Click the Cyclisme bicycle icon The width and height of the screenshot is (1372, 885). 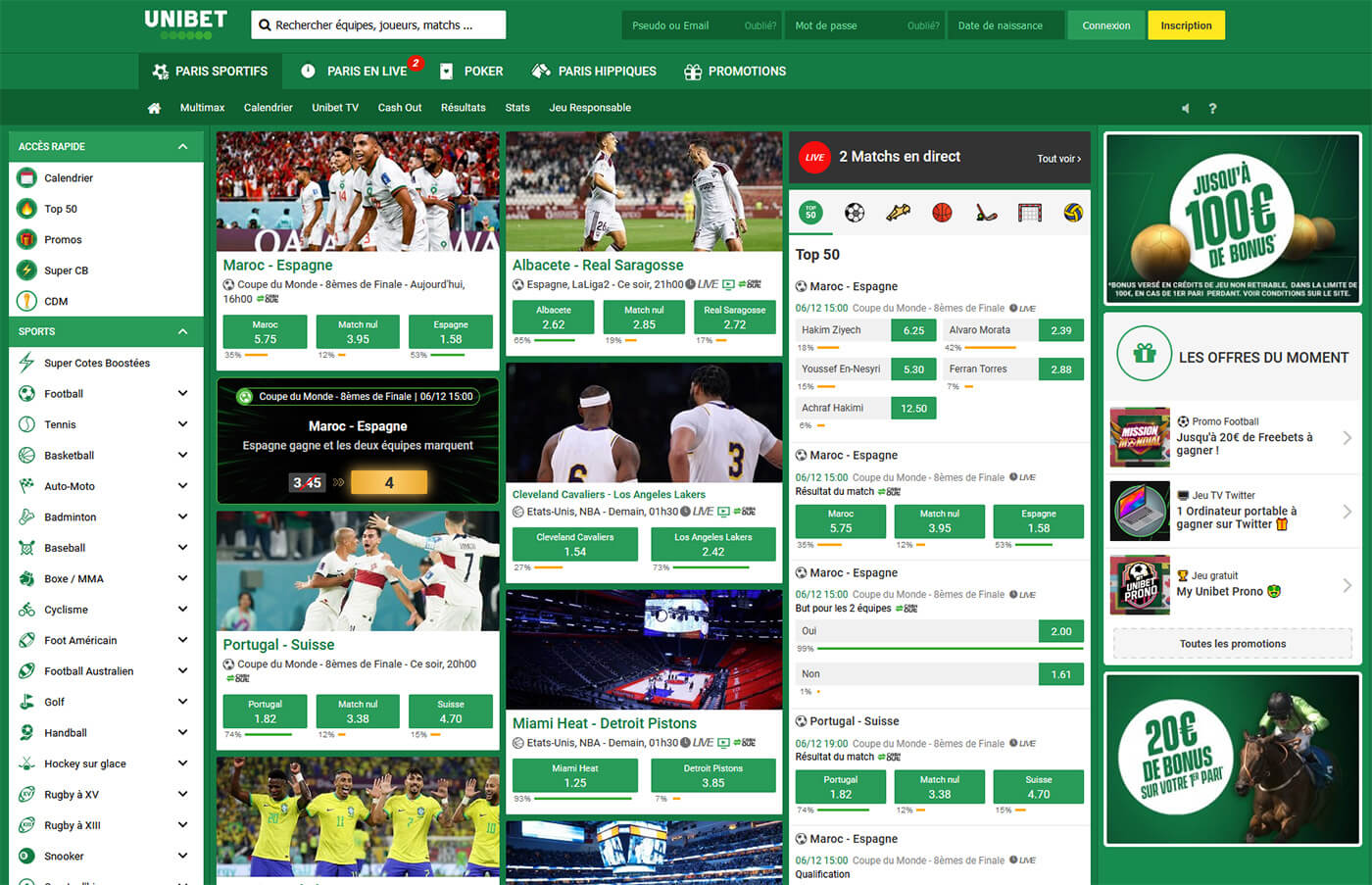[26, 610]
